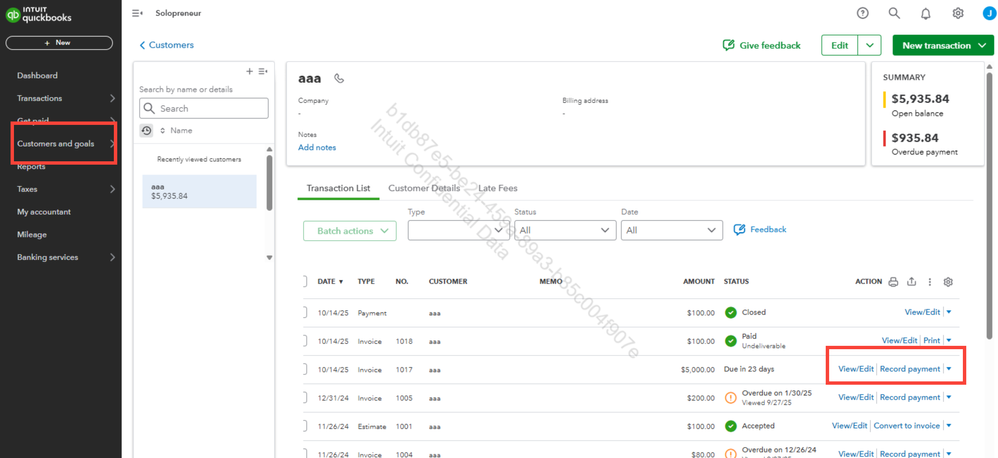Viewport: 998px width, 458px height.
Task: Open customer list options menu icon
Action: pos(263,71)
